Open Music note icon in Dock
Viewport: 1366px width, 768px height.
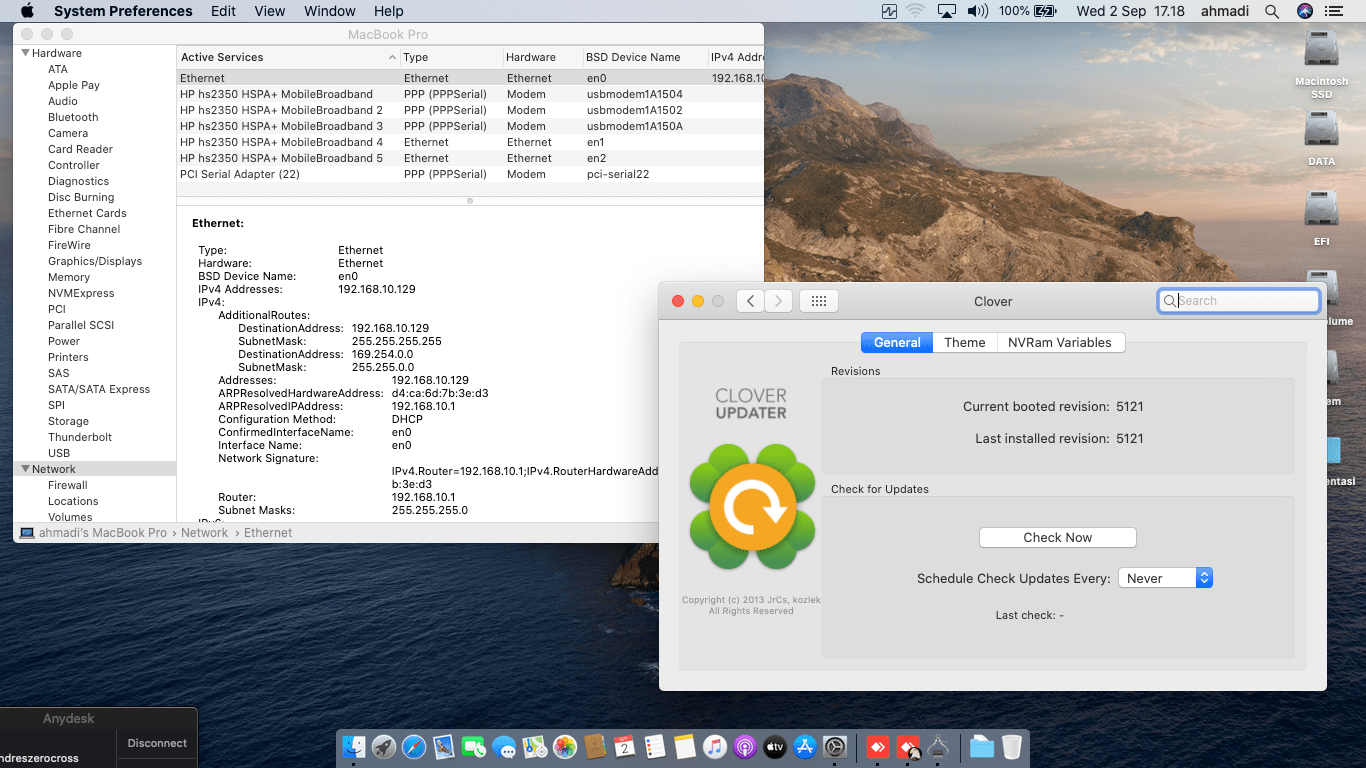tap(714, 746)
